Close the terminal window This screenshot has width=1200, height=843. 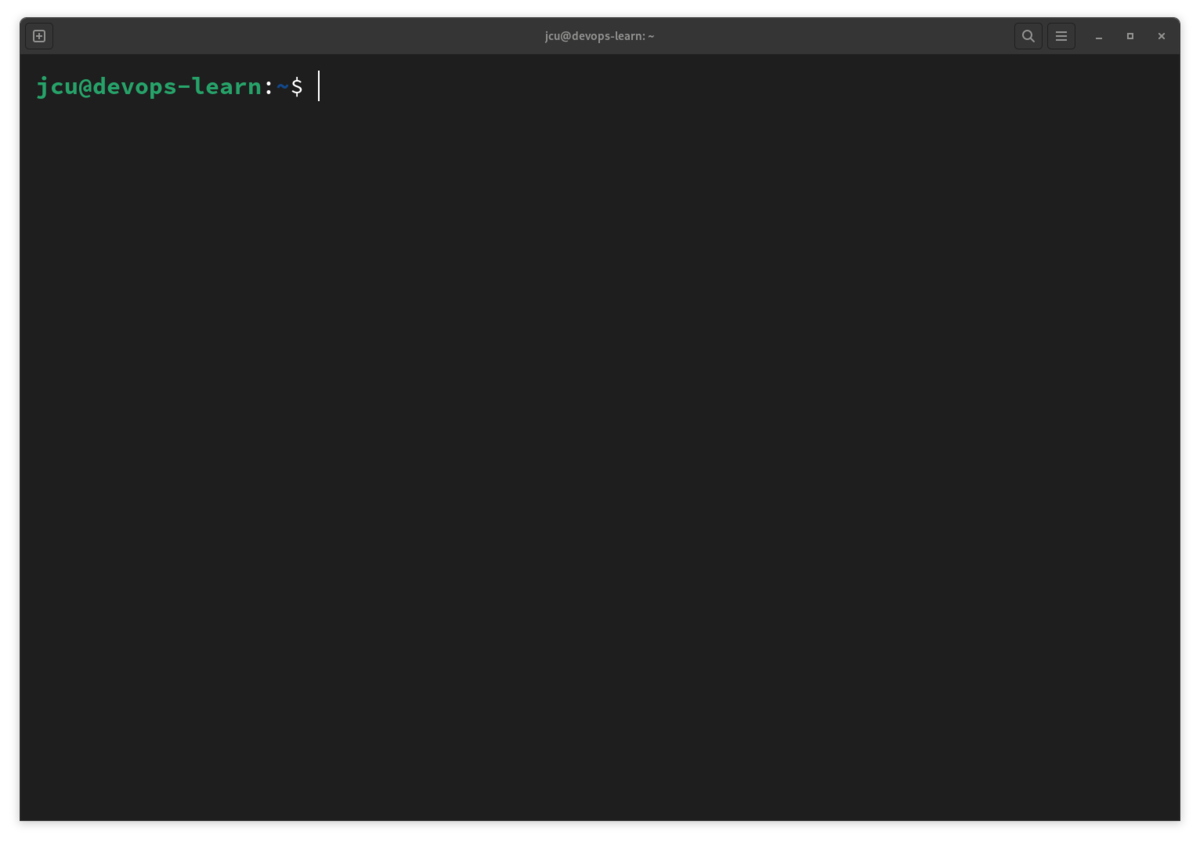click(x=1161, y=36)
